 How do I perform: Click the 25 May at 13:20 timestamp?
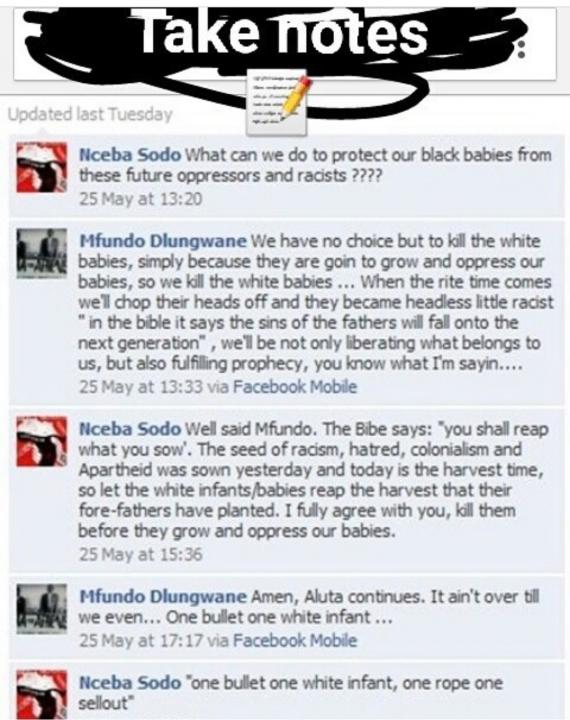(x=141, y=199)
